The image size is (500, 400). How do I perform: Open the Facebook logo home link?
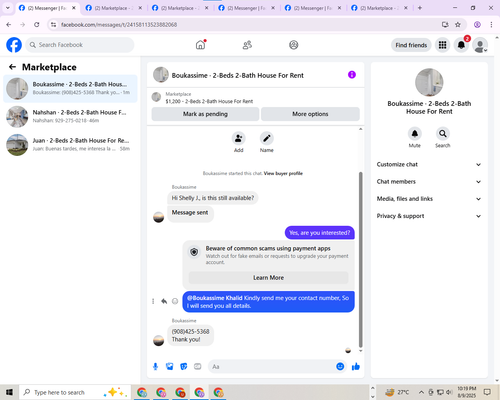click(x=14, y=45)
